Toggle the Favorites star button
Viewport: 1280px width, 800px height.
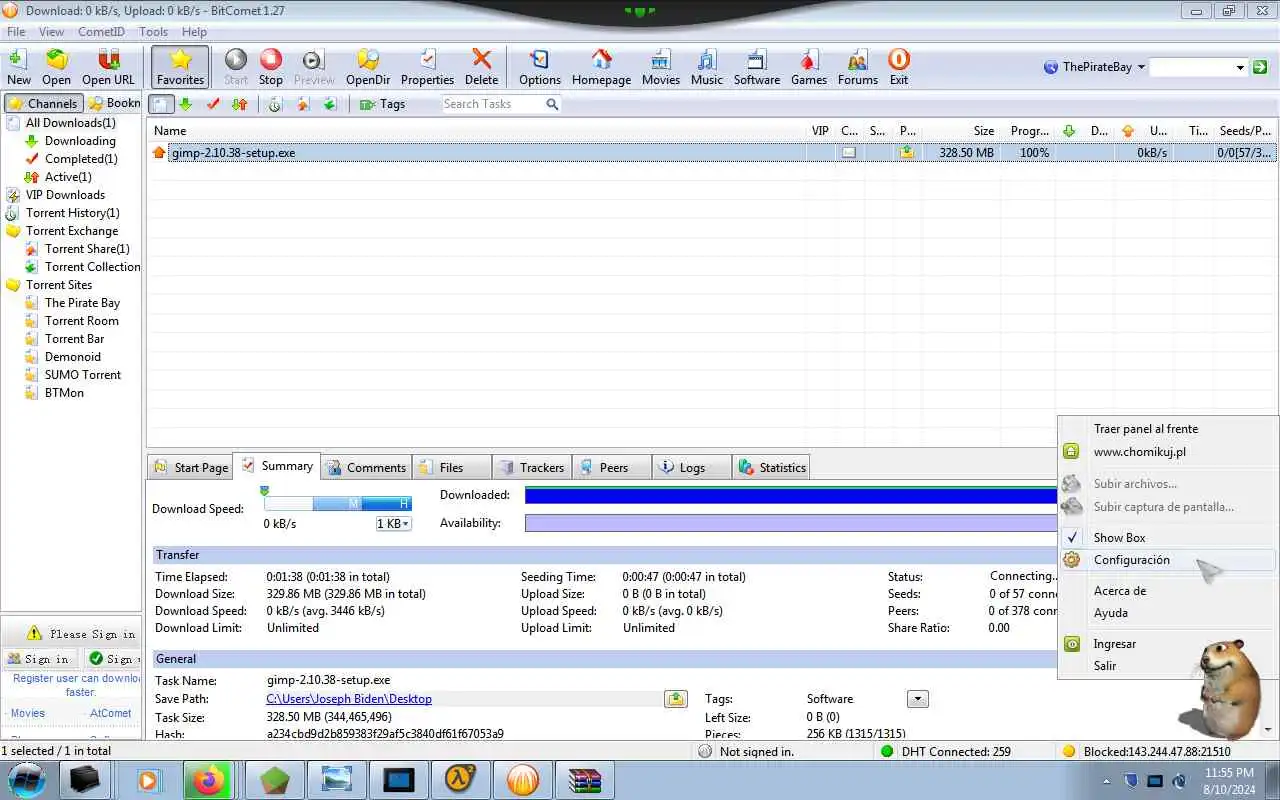(180, 68)
